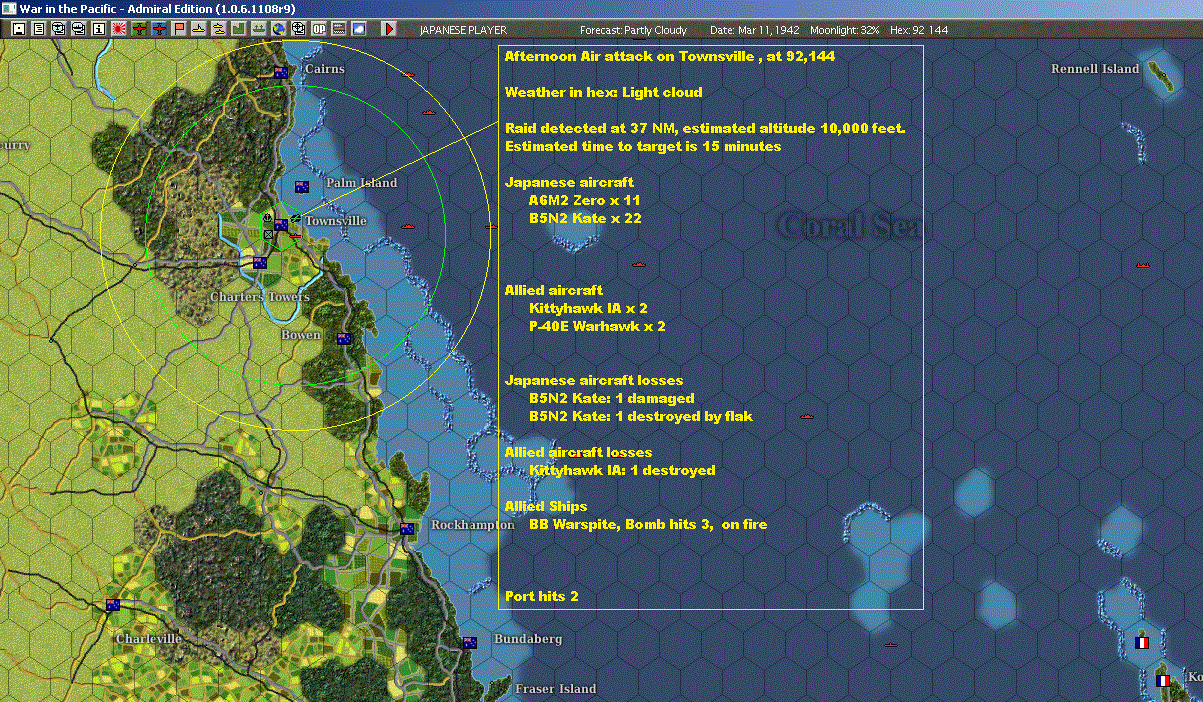Open the cloud weather icon
1203x702 pixels.
[358, 29]
